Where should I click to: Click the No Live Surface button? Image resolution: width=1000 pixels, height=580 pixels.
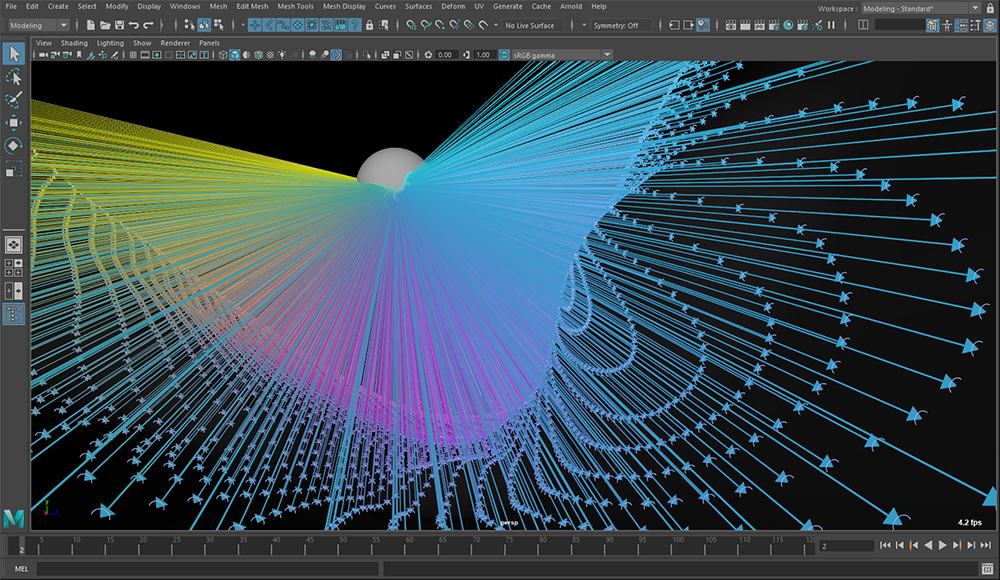pos(530,25)
